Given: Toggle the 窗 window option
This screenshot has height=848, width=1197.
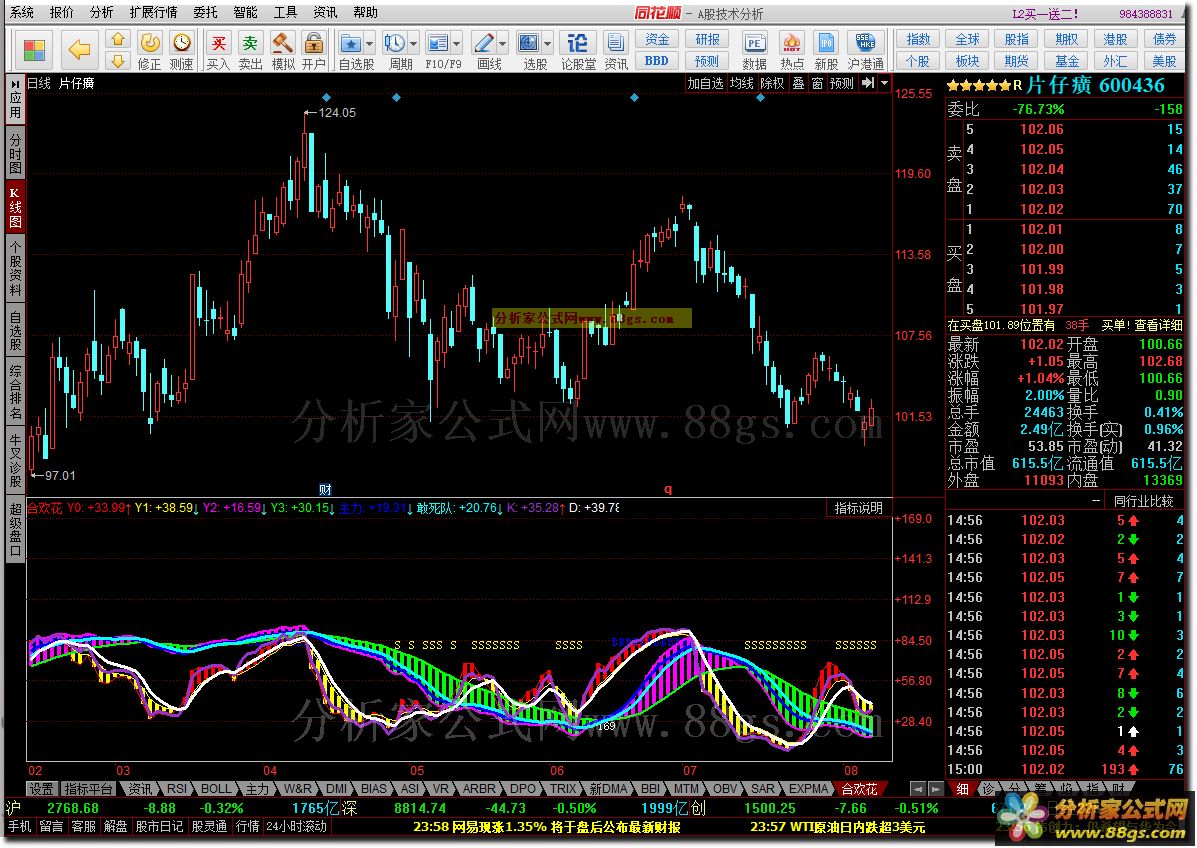Looking at the screenshot, I should pyautogui.click(x=817, y=82).
